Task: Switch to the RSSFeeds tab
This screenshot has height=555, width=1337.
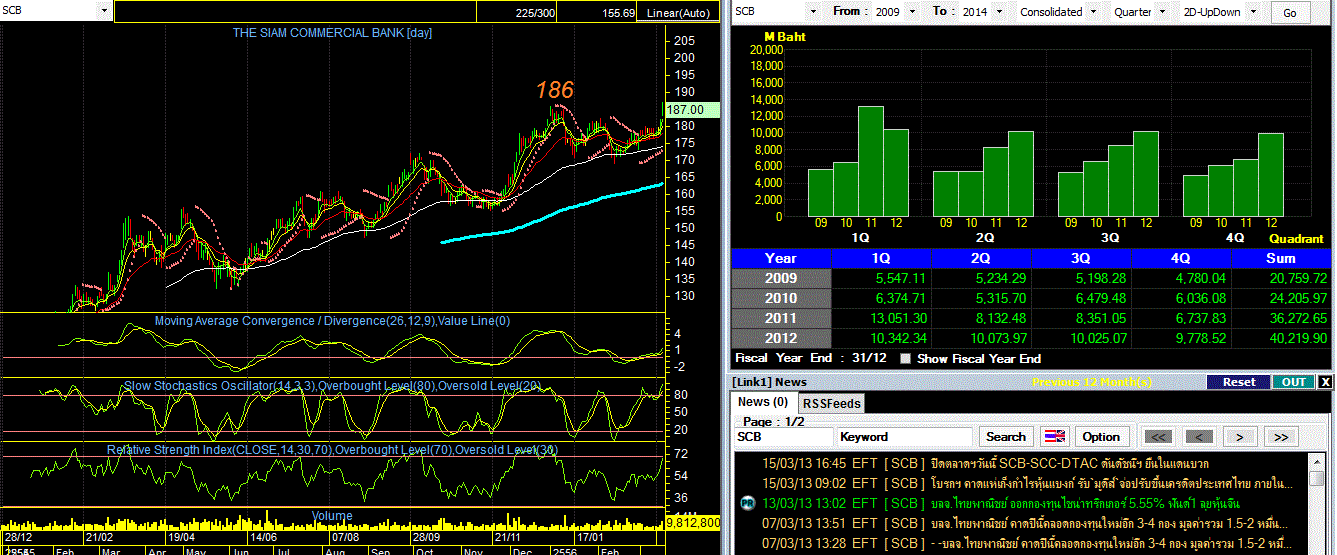Action: pyautogui.click(x=832, y=403)
